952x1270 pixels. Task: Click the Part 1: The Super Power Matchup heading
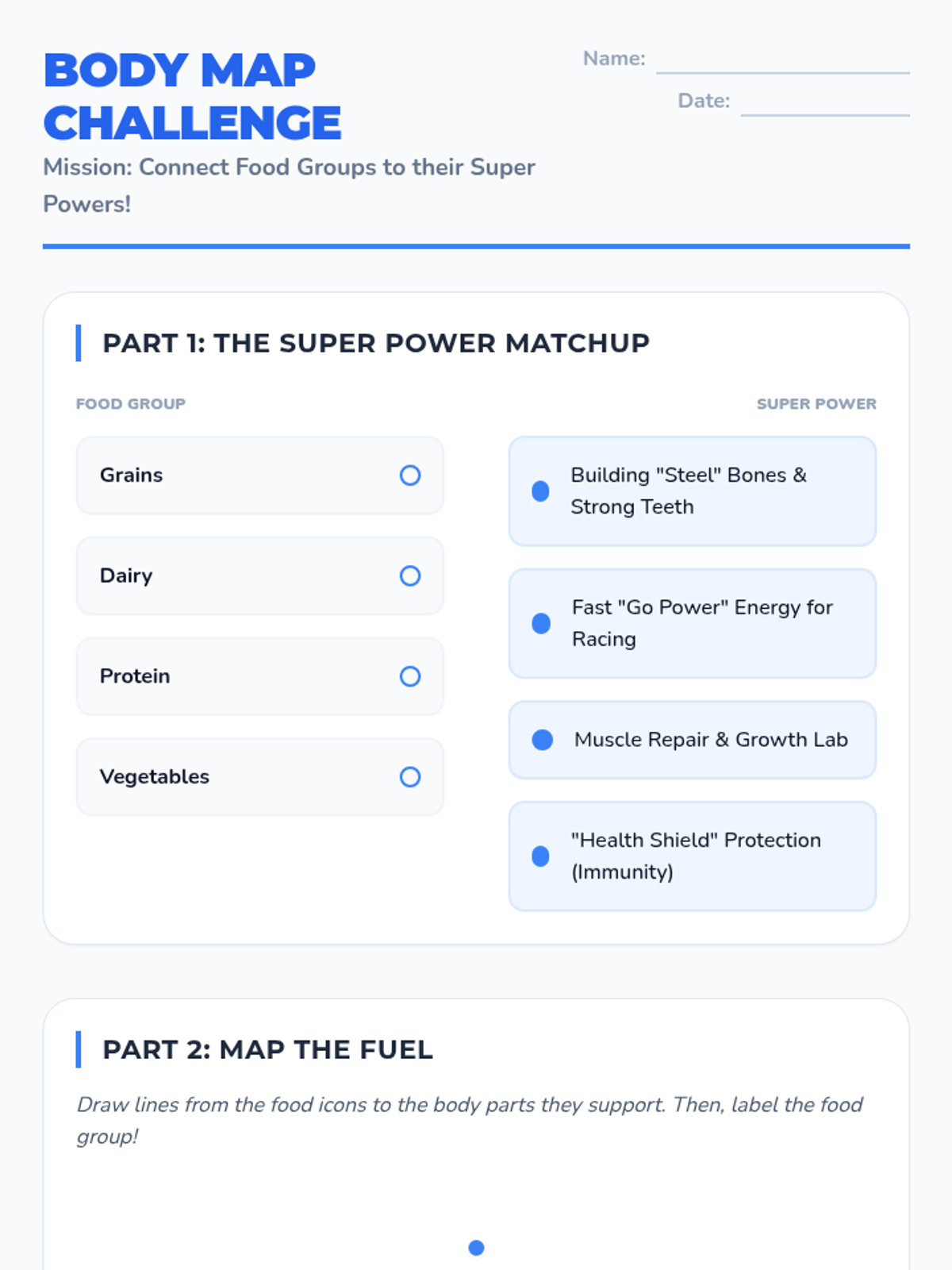coord(376,343)
